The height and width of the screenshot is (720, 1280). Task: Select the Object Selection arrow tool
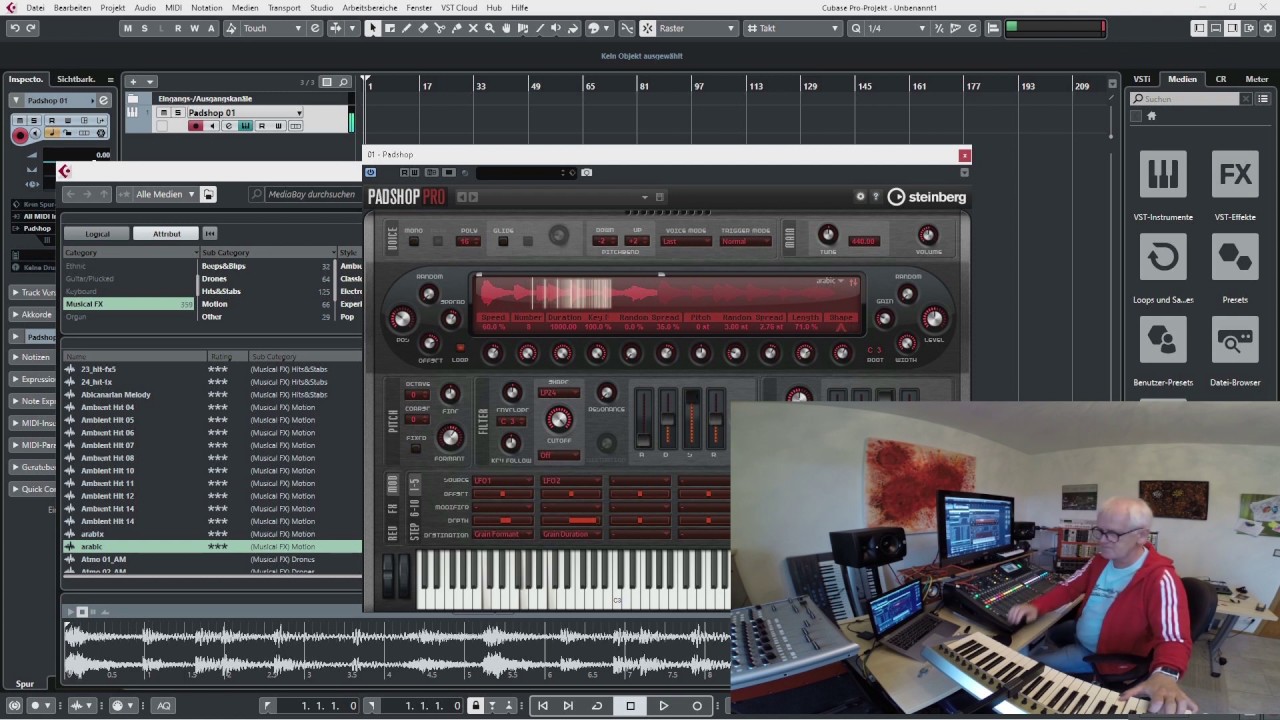[373, 28]
